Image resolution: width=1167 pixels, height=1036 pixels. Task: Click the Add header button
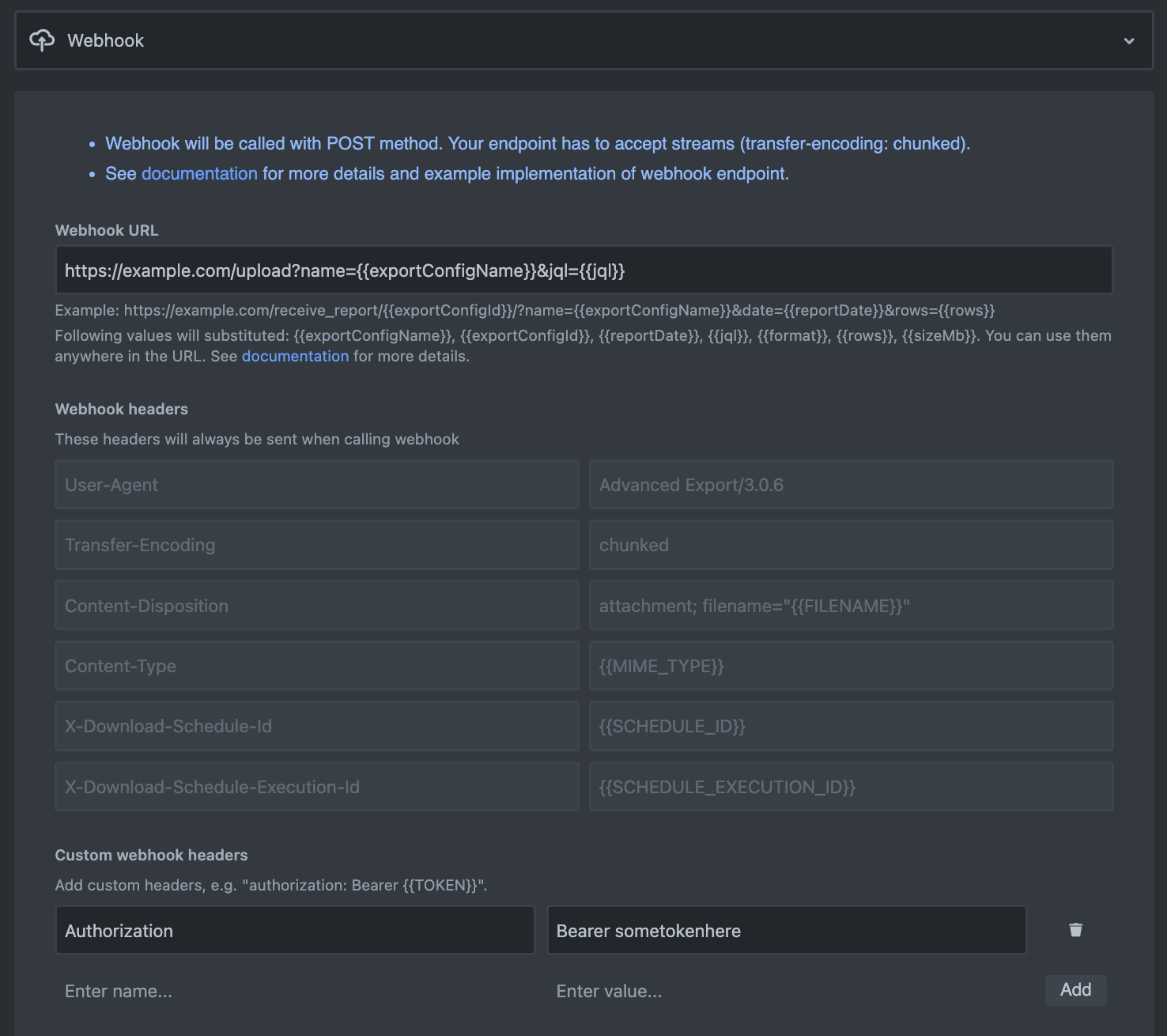point(1075,990)
